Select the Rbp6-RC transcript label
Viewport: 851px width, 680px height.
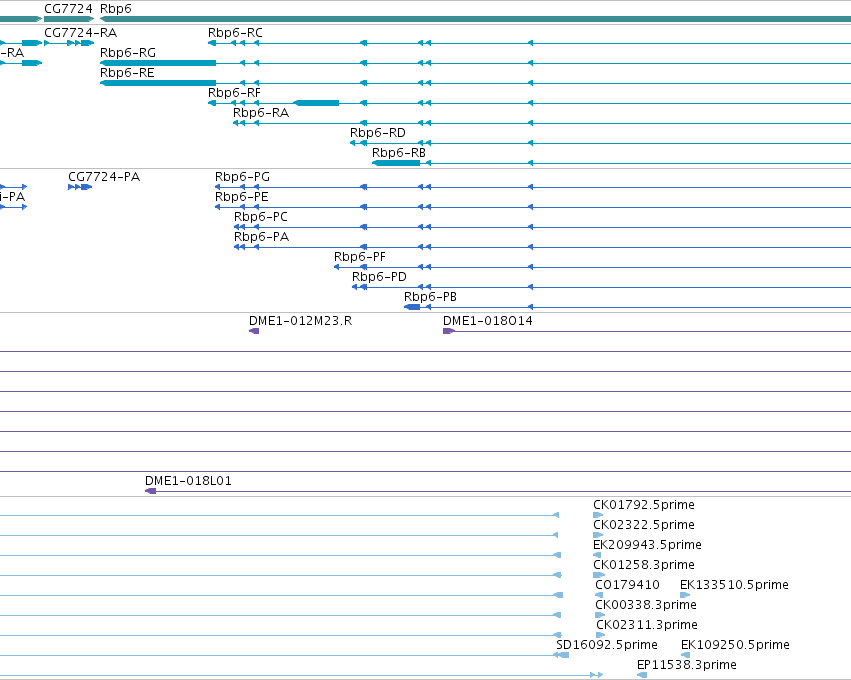coord(235,33)
